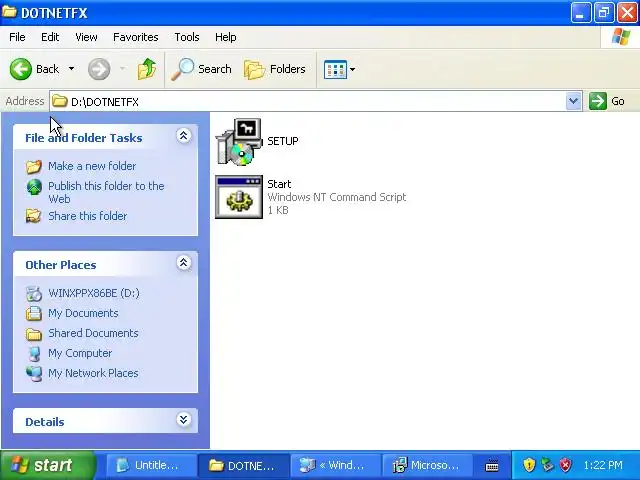This screenshot has width=640, height=480.
Task: Open My Documents link
Action: coord(83,313)
